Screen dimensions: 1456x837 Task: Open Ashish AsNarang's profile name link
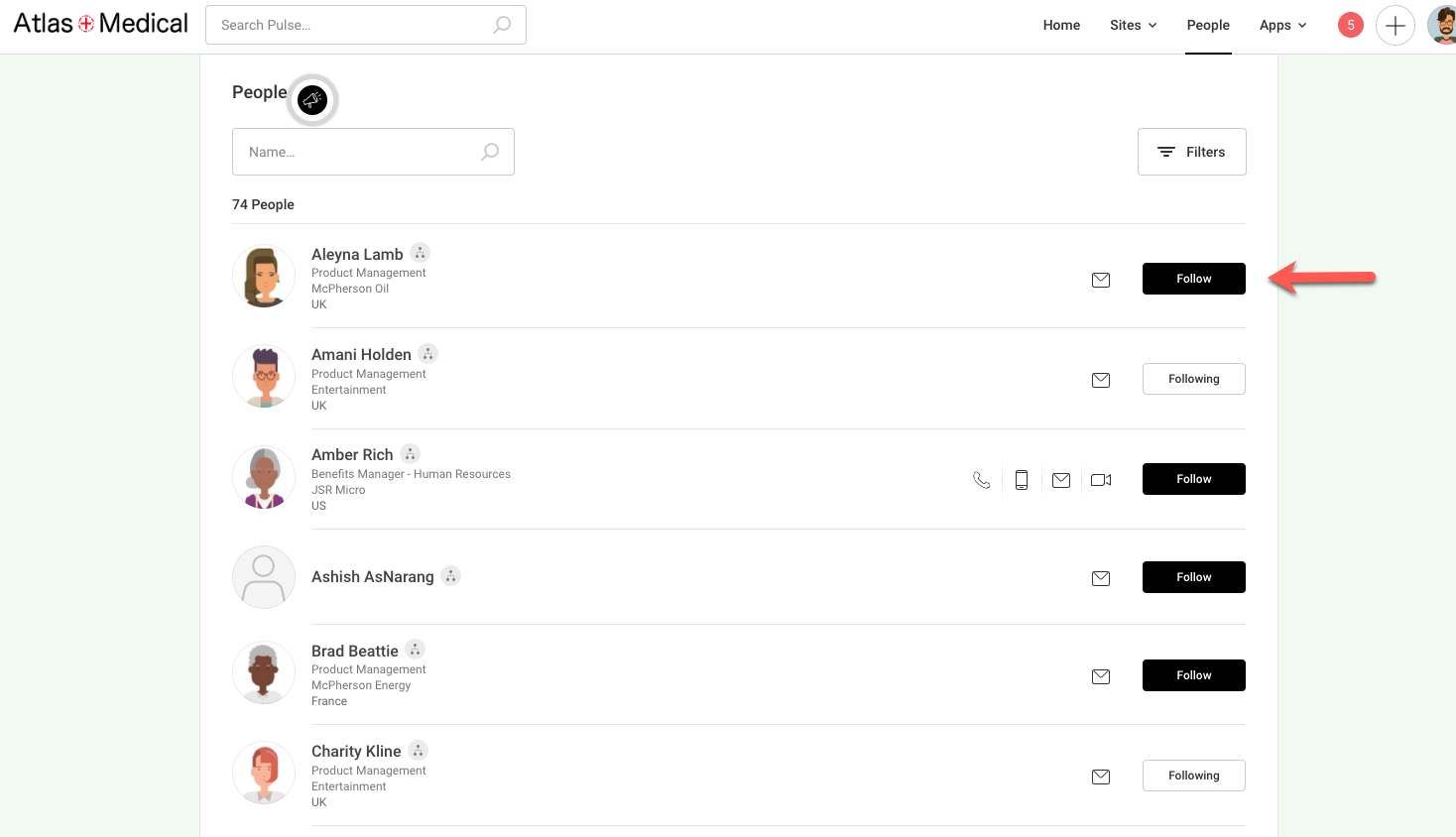[x=373, y=577]
